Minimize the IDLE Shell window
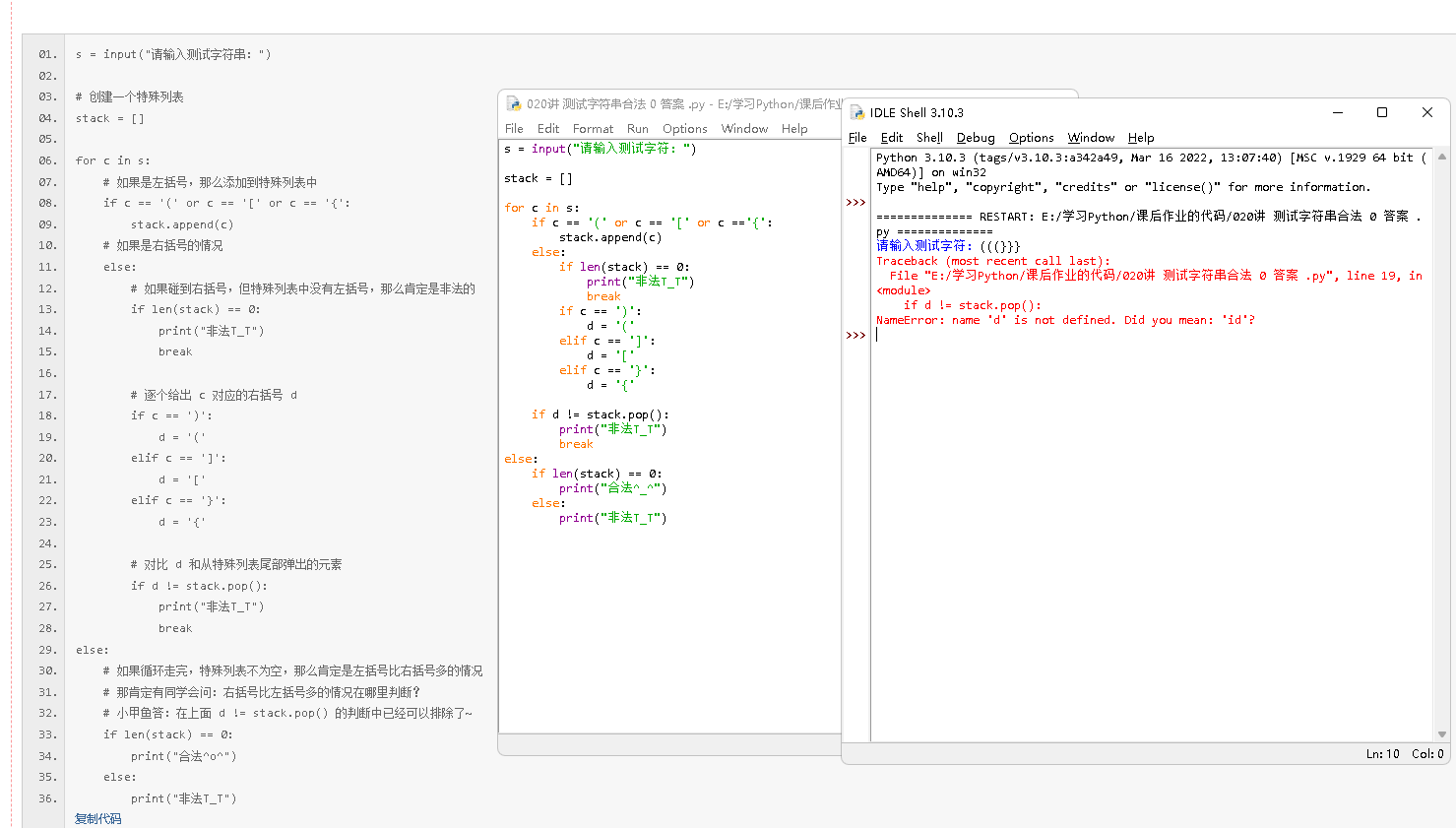The image size is (1456, 828). point(1338,112)
